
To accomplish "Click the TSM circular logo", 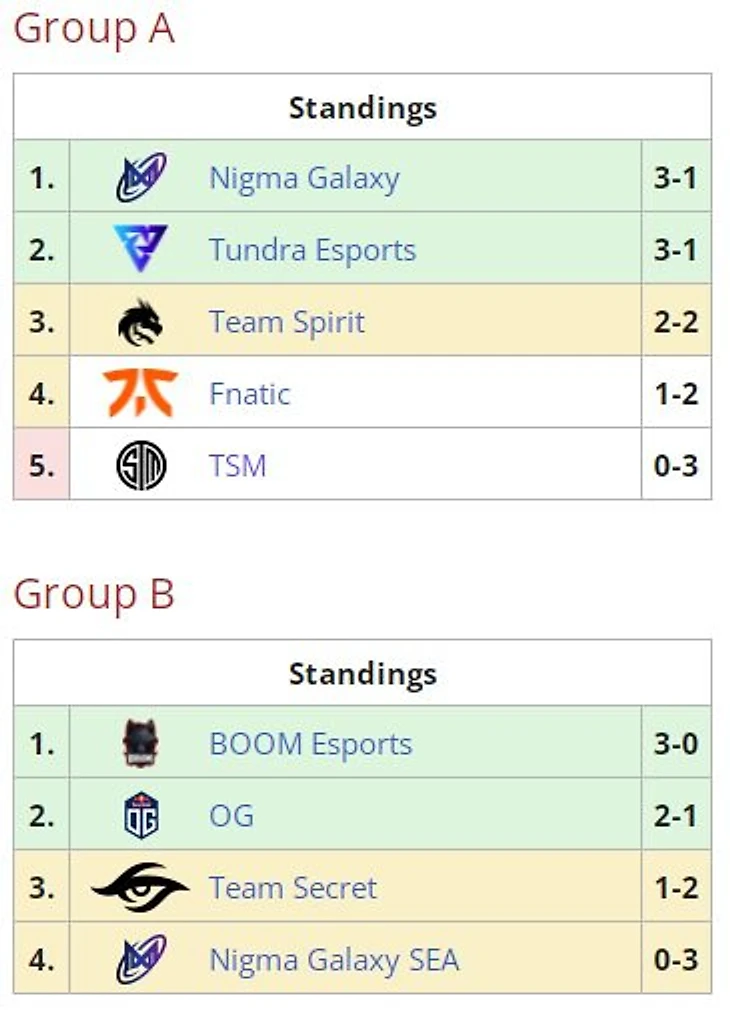I will pyautogui.click(x=141, y=466).
